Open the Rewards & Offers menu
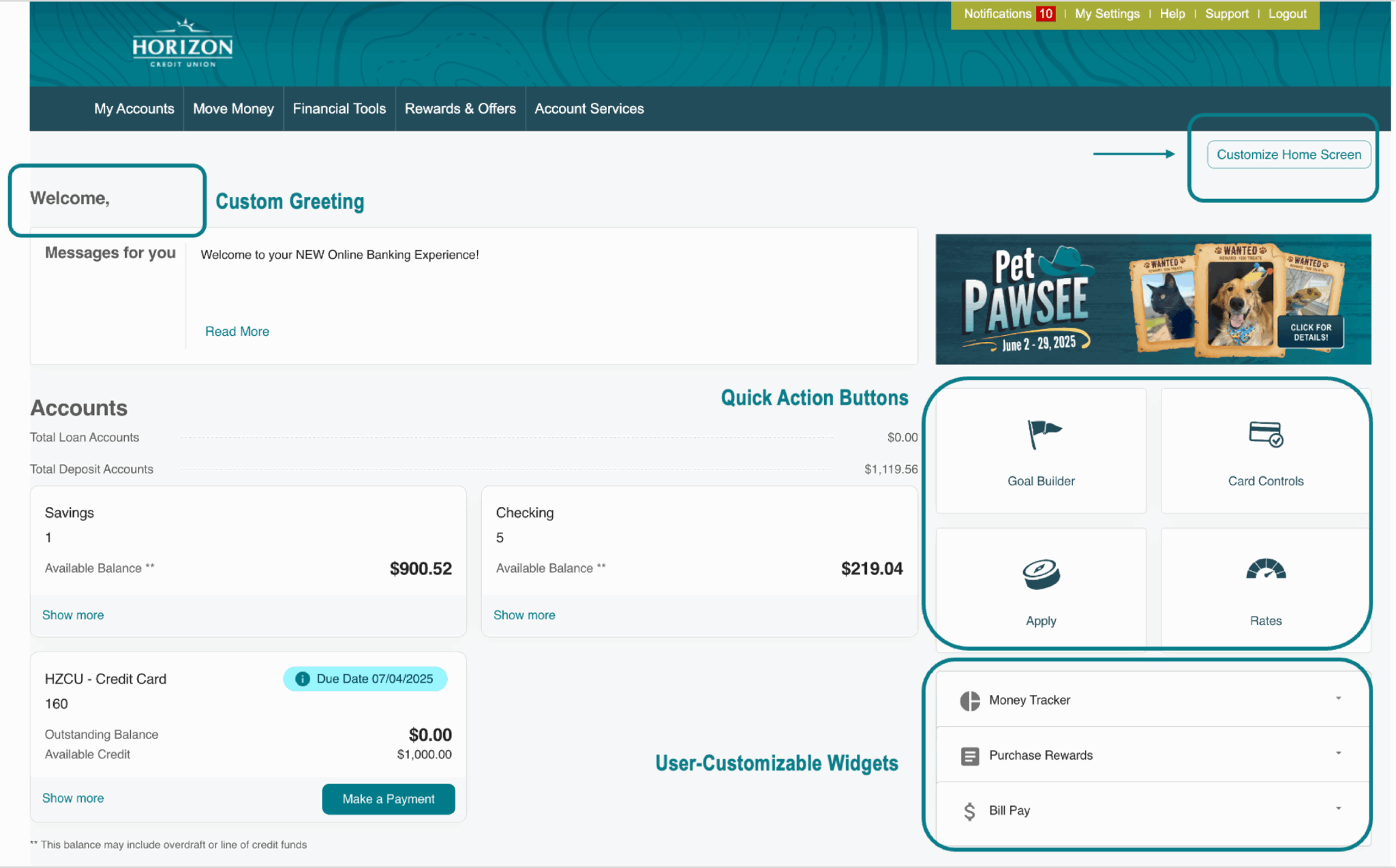 tap(460, 108)
